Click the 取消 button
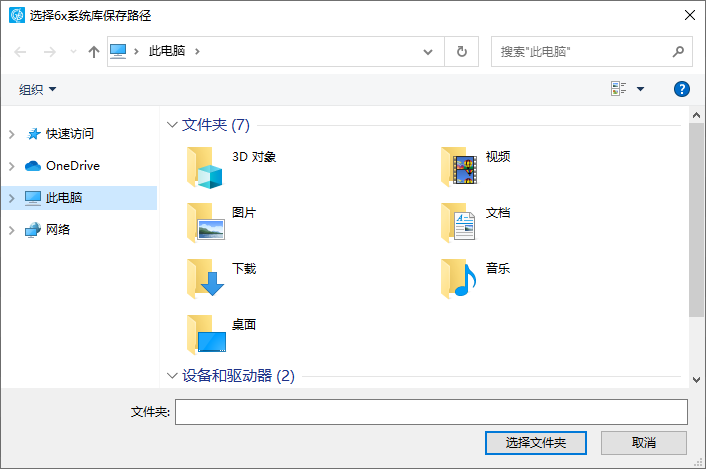Viewport: 706px width, 469px height. pos(644,443)
